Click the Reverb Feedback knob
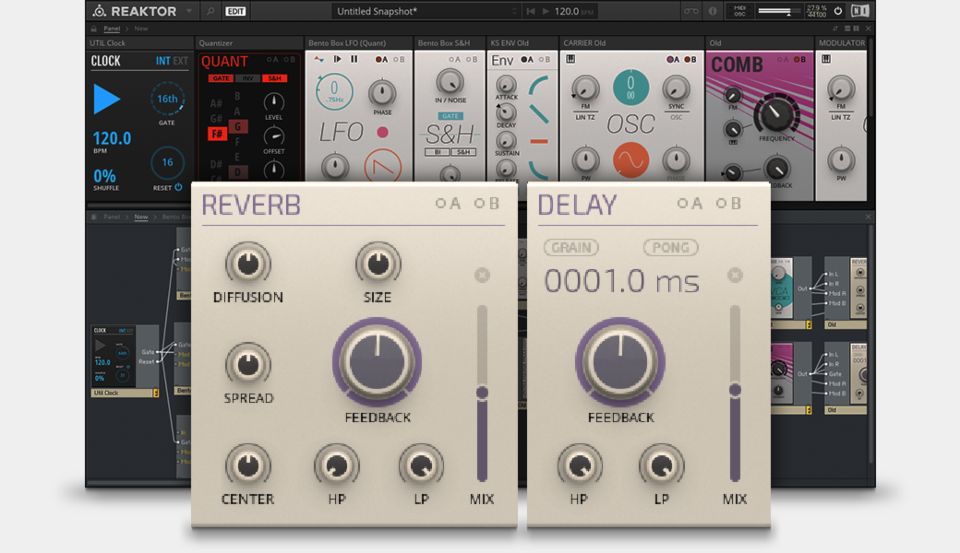Viewport: 960px width, 553px height. 377,361
